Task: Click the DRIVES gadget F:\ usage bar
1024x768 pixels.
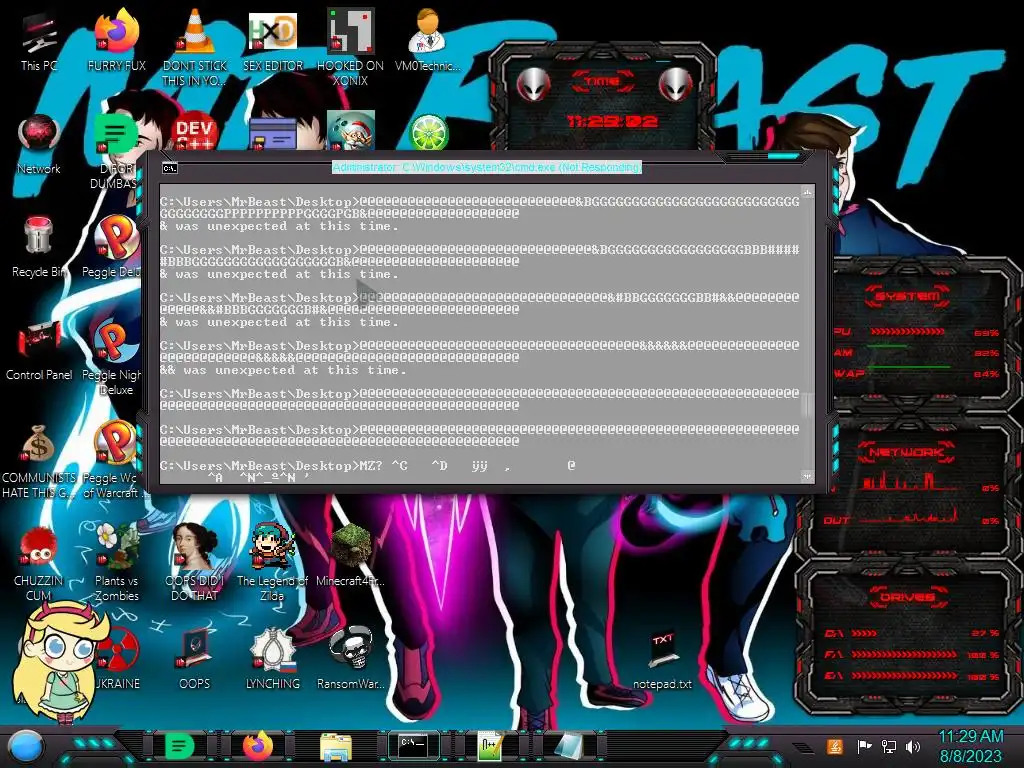Action: click(x=904, y=654)
